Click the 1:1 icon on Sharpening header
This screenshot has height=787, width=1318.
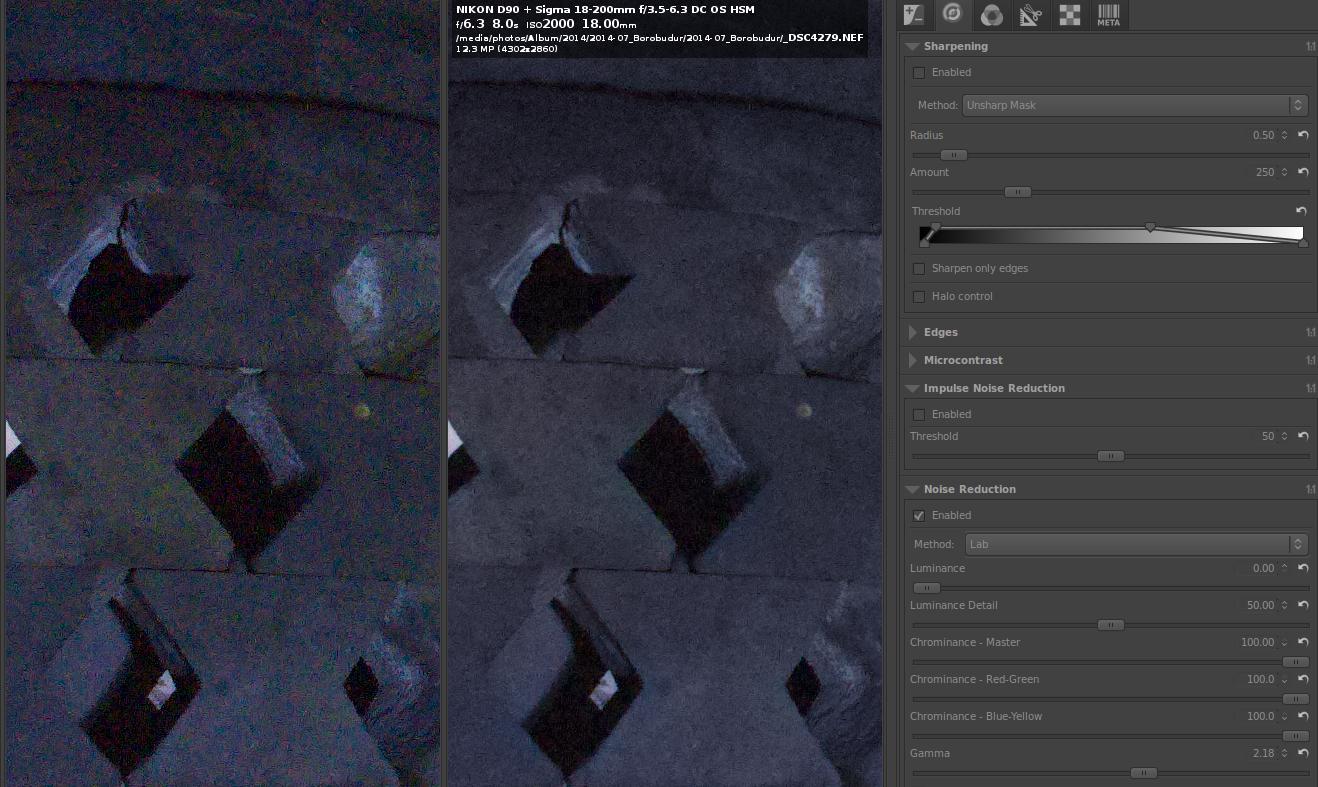[x=1310, y=47]
